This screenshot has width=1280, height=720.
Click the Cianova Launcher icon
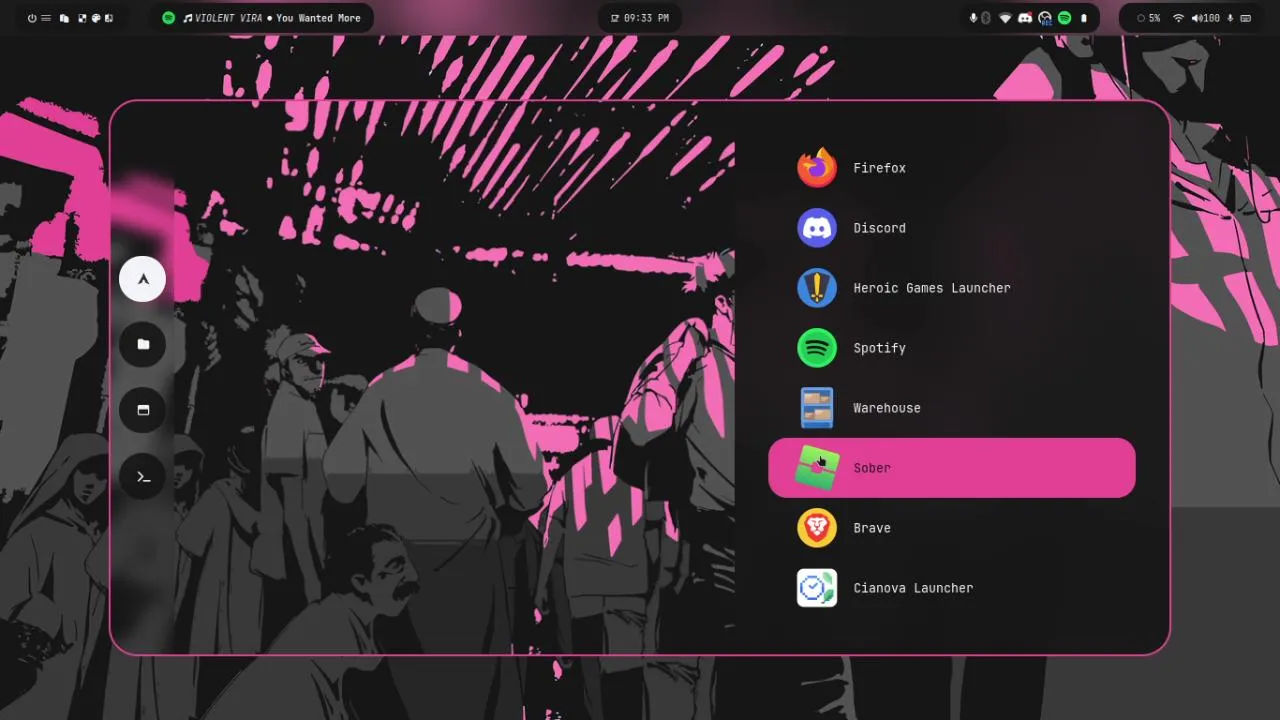pyautogui.click(x=817, y=588)
